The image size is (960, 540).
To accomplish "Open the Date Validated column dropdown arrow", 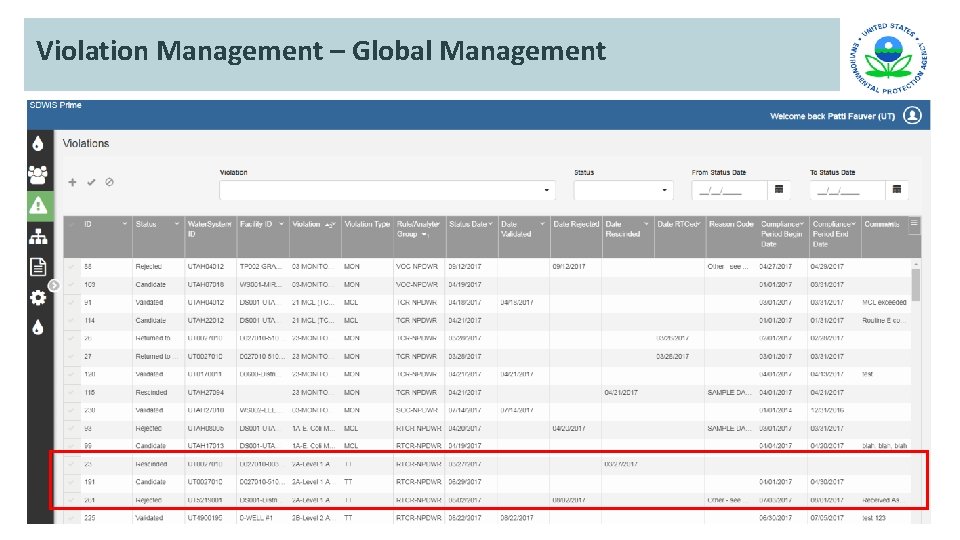I will 542,224.
